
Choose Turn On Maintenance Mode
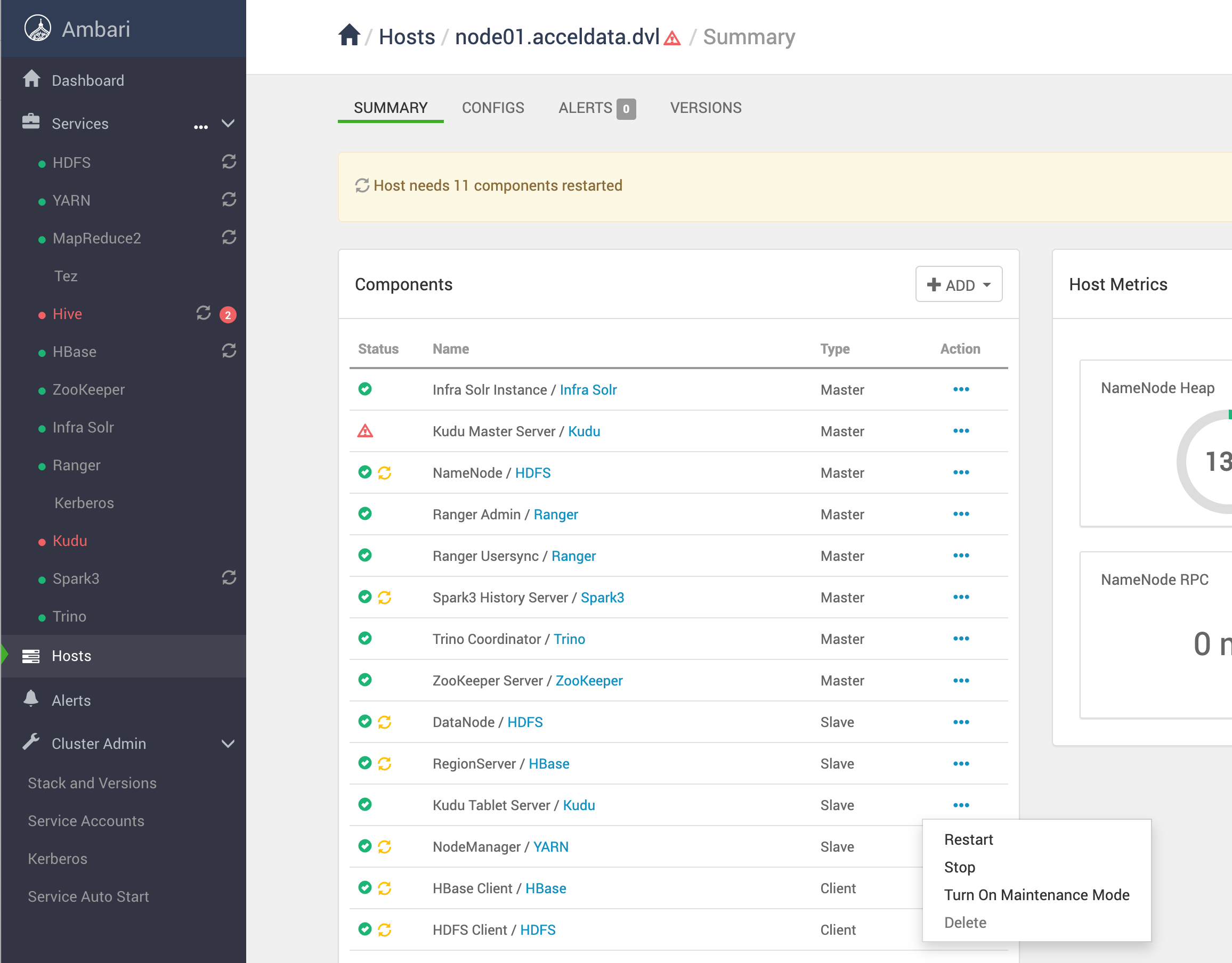pos(1037,895)
